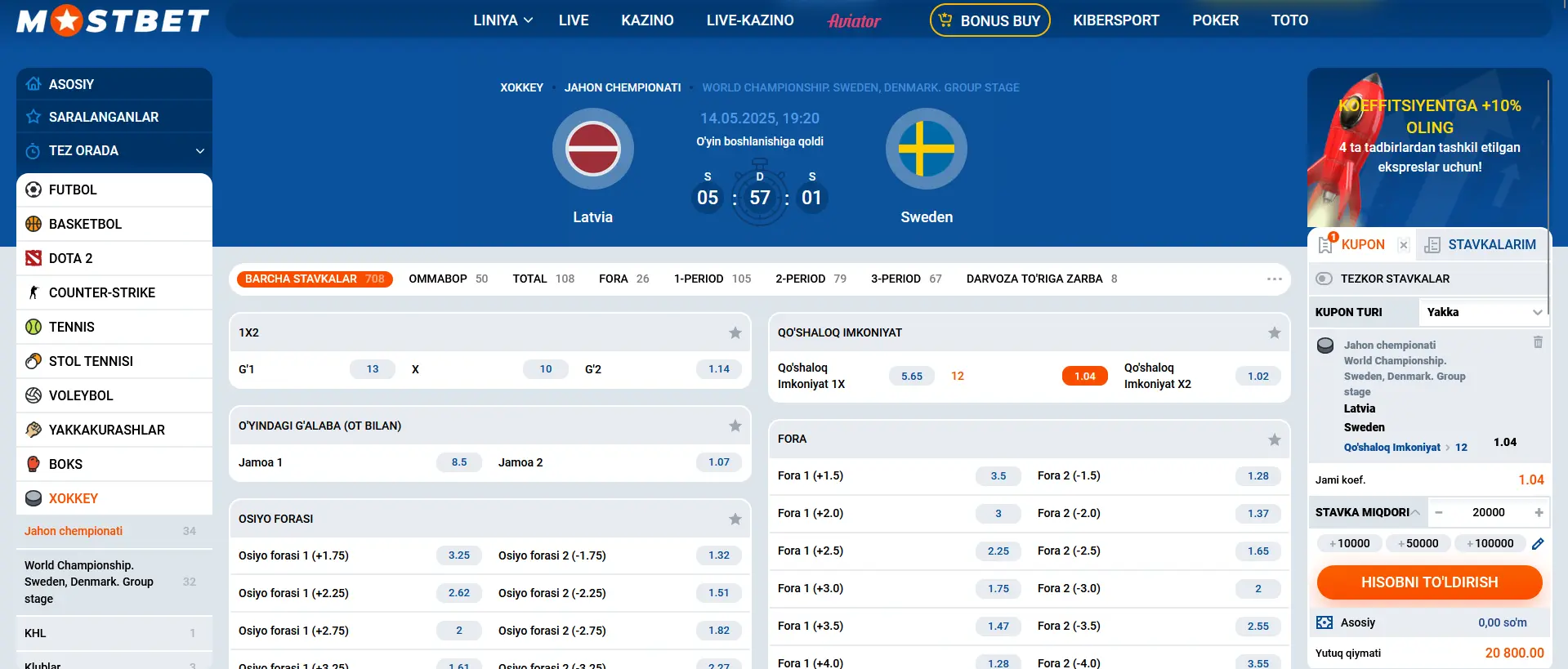Open the Poker menu

click(1215, 20)
